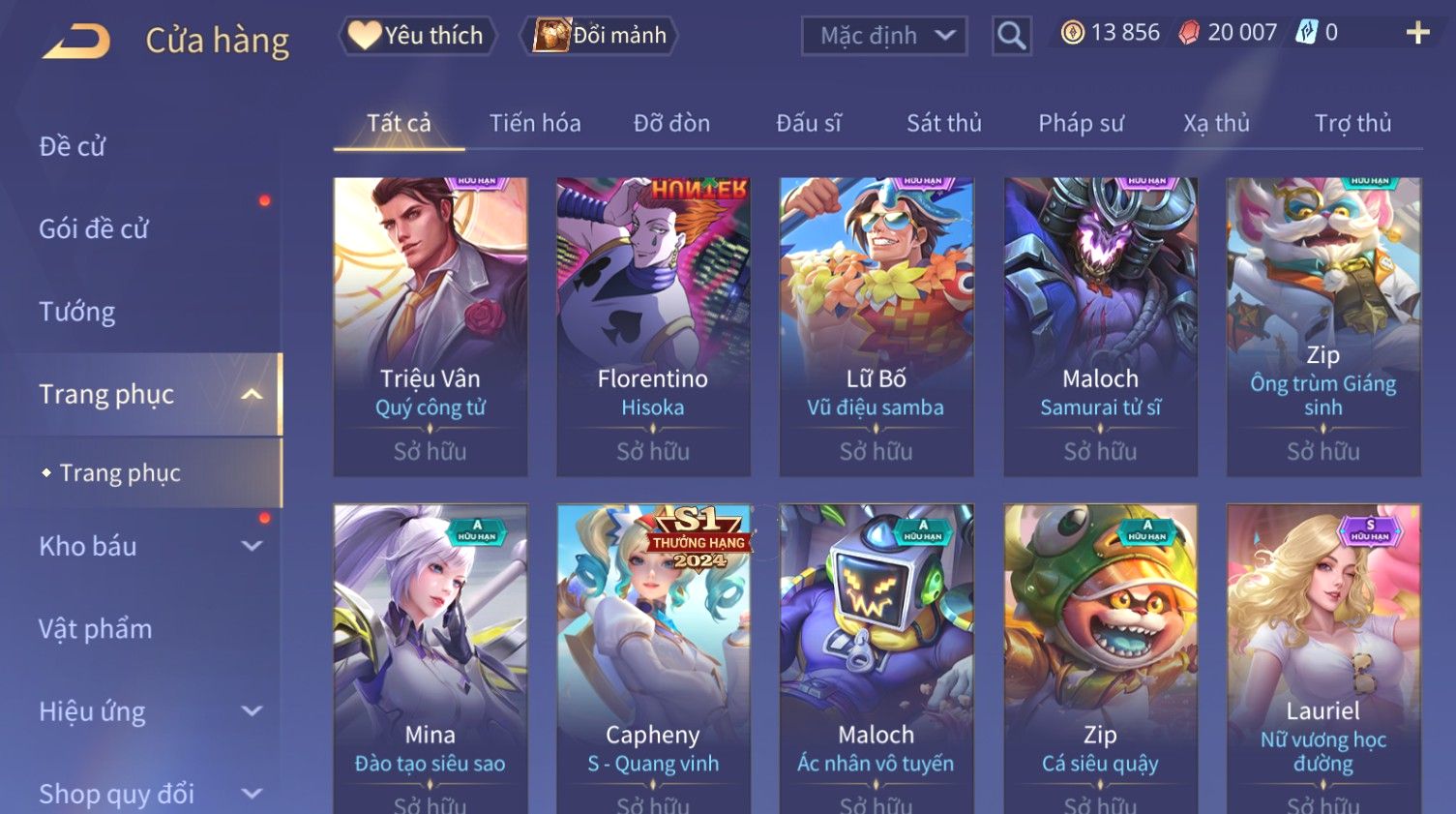Switch to the Tiến hóa tab
The height and width of the screenshot is (814, 1456).
(535, 123)
